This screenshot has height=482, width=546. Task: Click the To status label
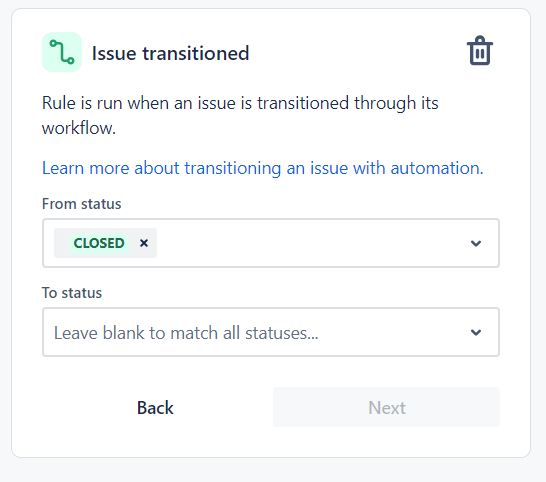point(72,293)
